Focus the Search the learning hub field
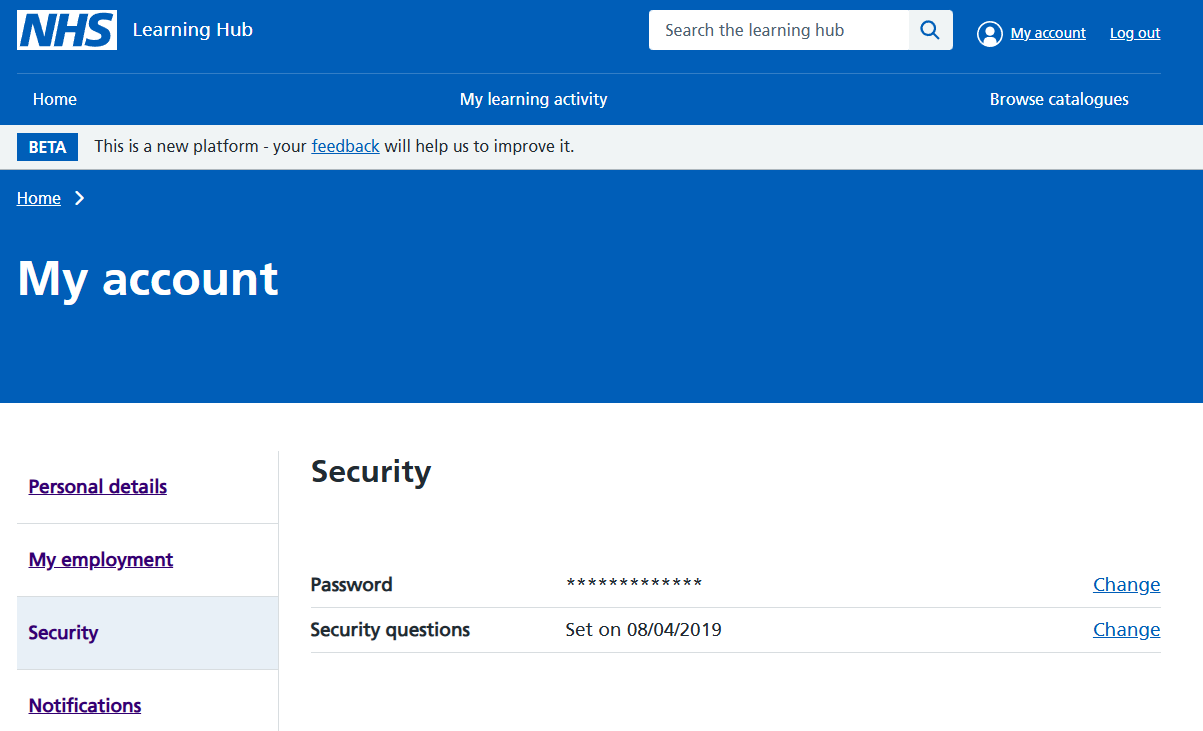 [x=779, y=30]
